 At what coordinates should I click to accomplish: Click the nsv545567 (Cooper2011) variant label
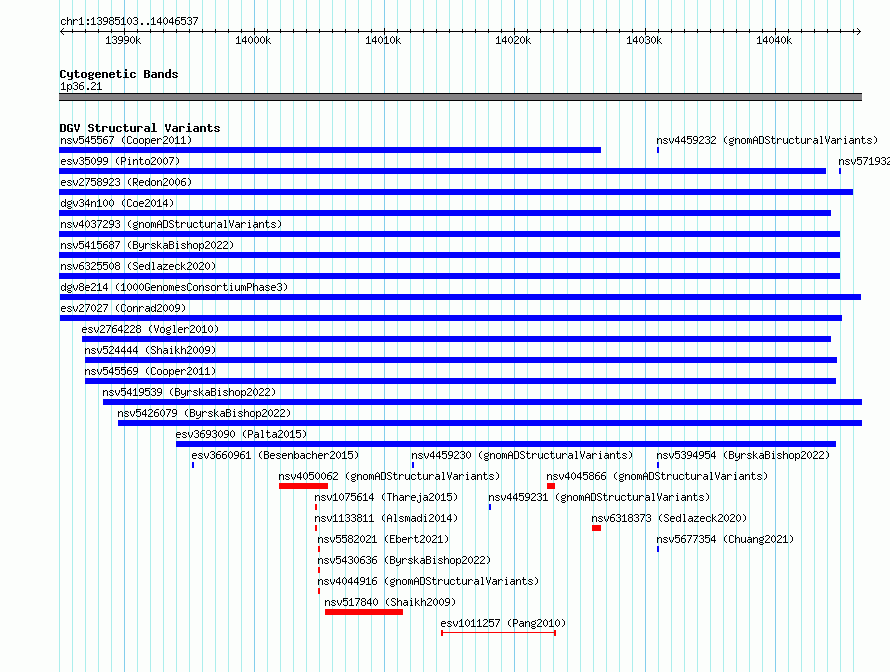126,140
